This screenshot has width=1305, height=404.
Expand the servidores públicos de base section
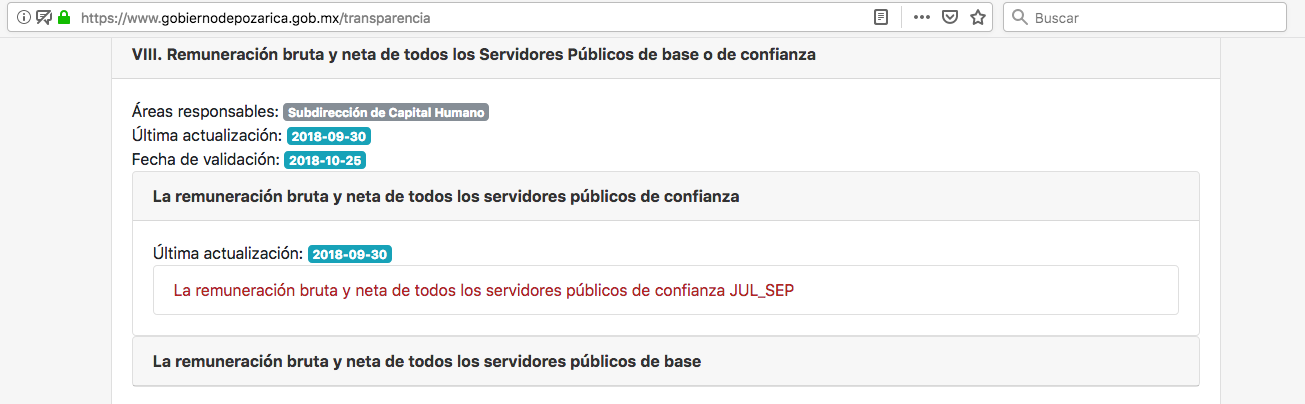tap(426, 361)
